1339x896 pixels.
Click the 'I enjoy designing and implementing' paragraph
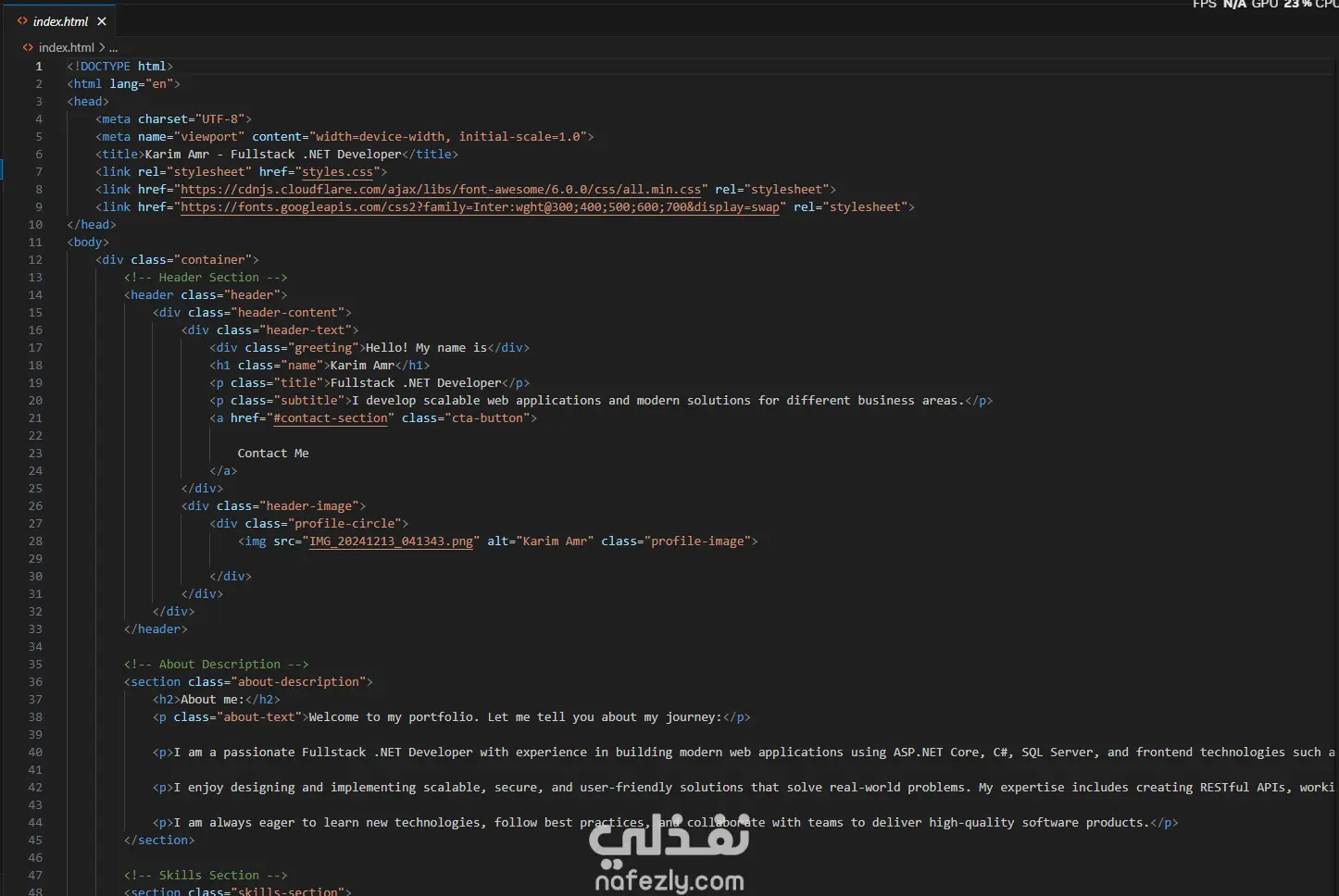point(744,788)
